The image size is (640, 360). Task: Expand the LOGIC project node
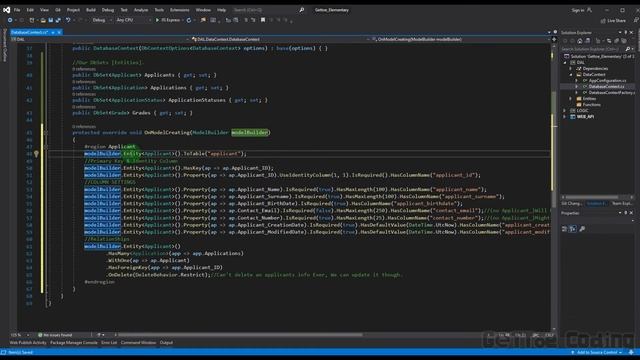[565, 111]
